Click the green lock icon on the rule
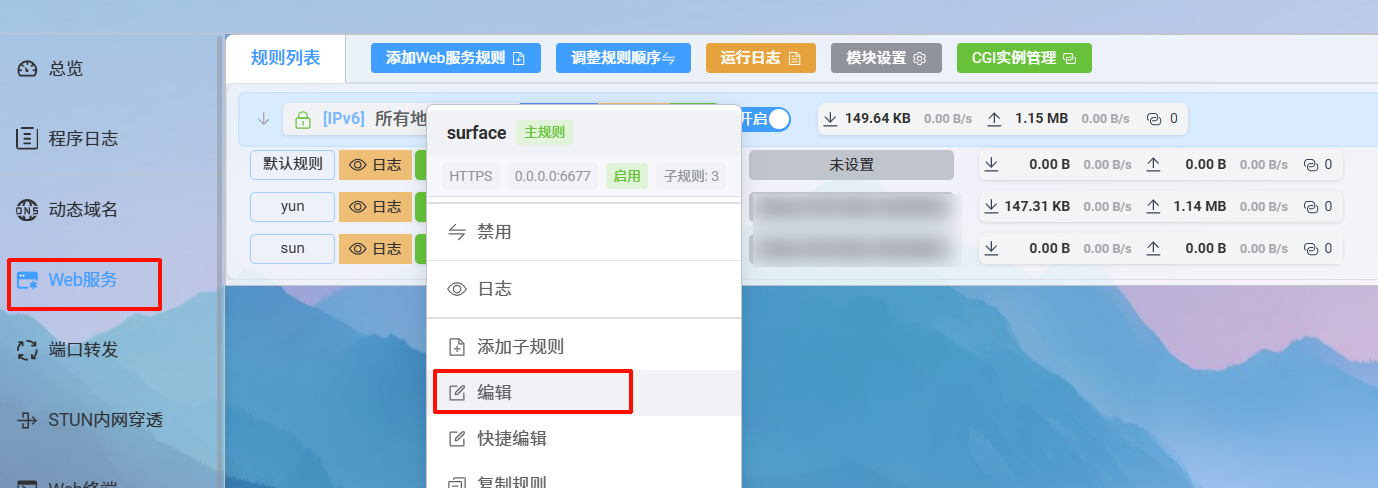Viewport: 1378px width, 488px height. pos(302,120)
